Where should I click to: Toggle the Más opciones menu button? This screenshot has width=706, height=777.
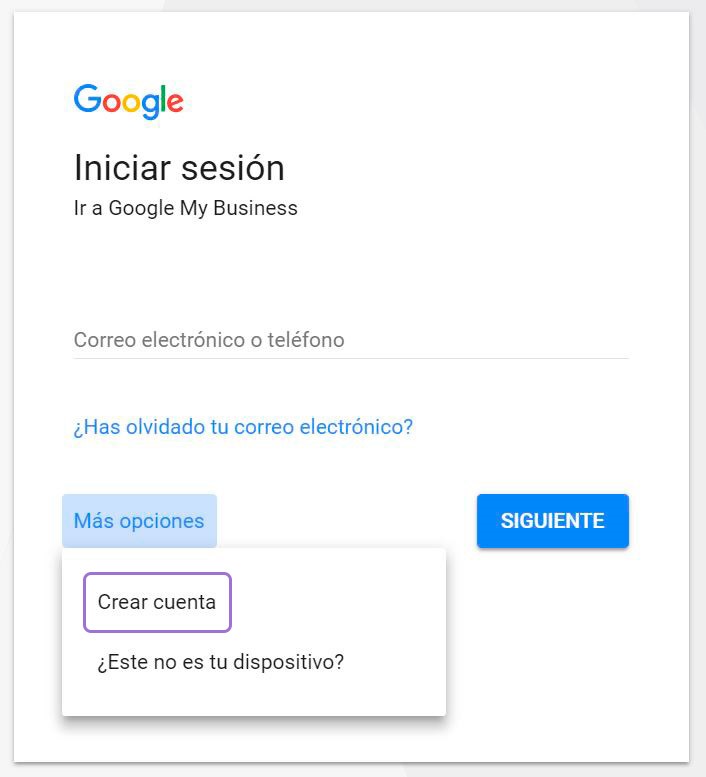click(x=139, y=521)
